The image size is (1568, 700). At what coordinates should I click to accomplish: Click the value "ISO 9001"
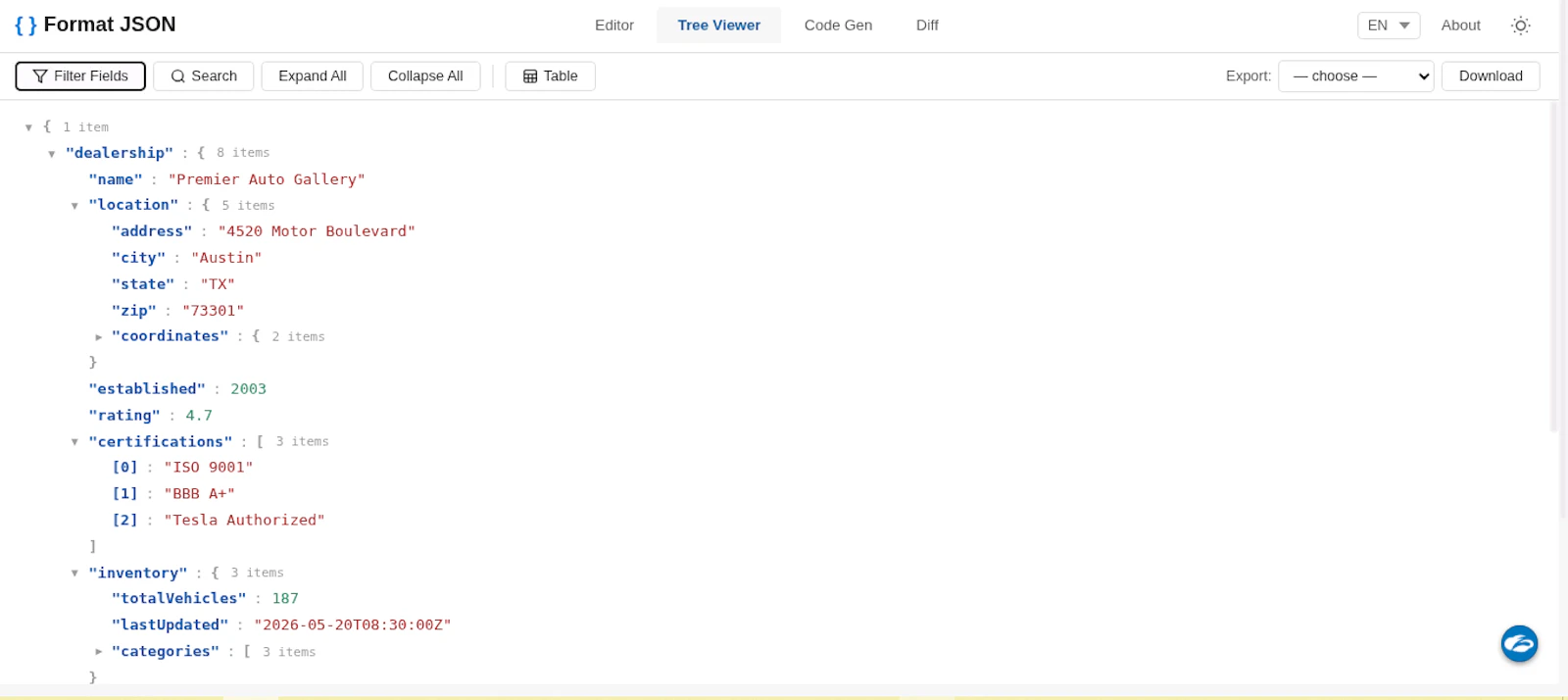(x=209, y=468)
